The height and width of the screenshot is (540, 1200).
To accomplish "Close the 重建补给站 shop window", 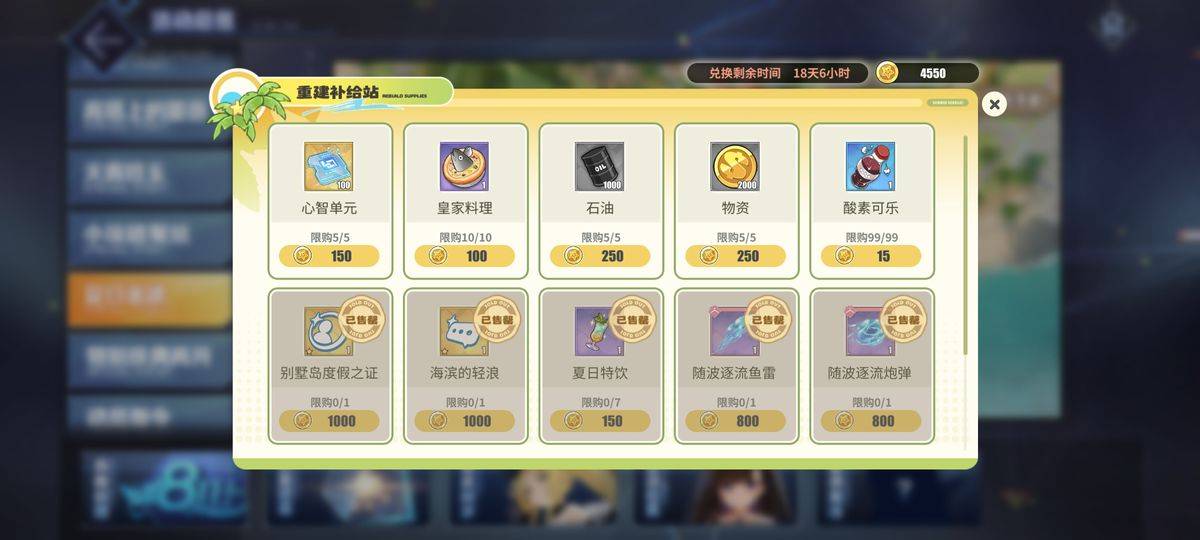I will click(994, 104).
